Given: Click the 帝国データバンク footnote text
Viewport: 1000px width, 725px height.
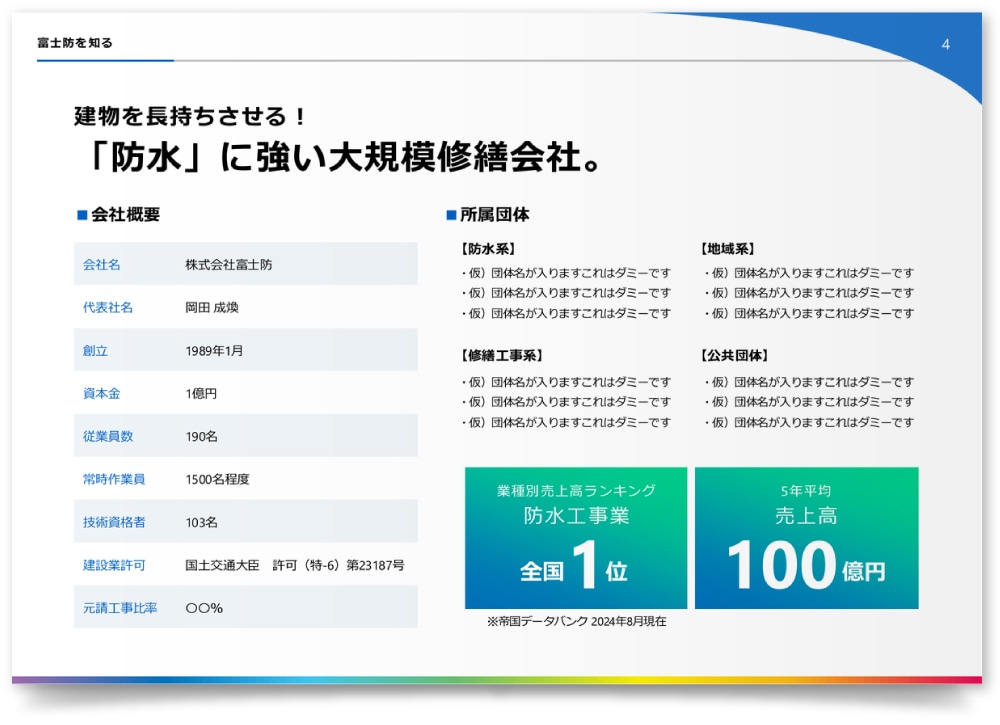Looking at the screenshot, I should 577,621.
